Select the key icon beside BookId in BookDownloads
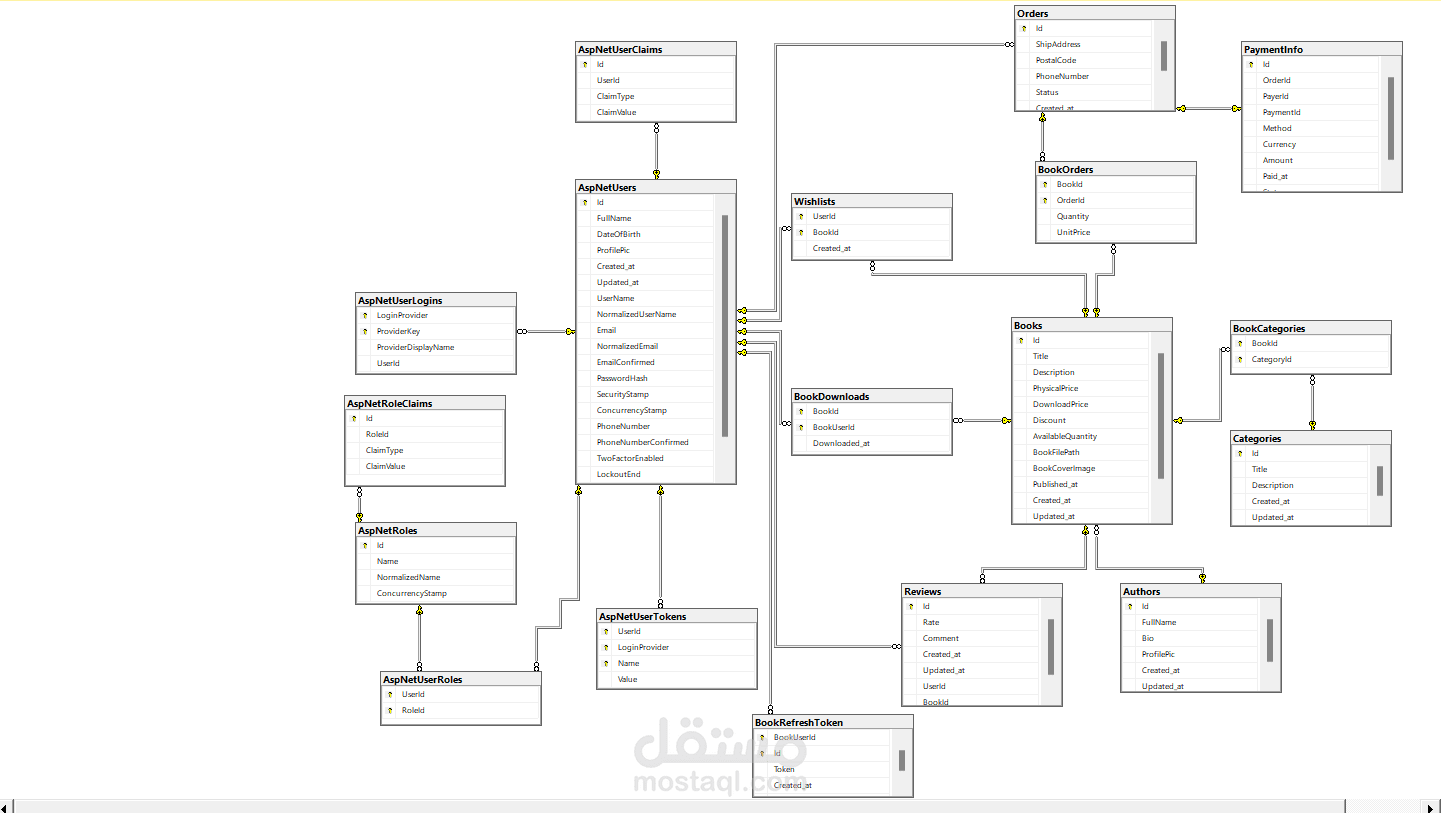Screen dimensions: 1441x813 tap(800, 411)
